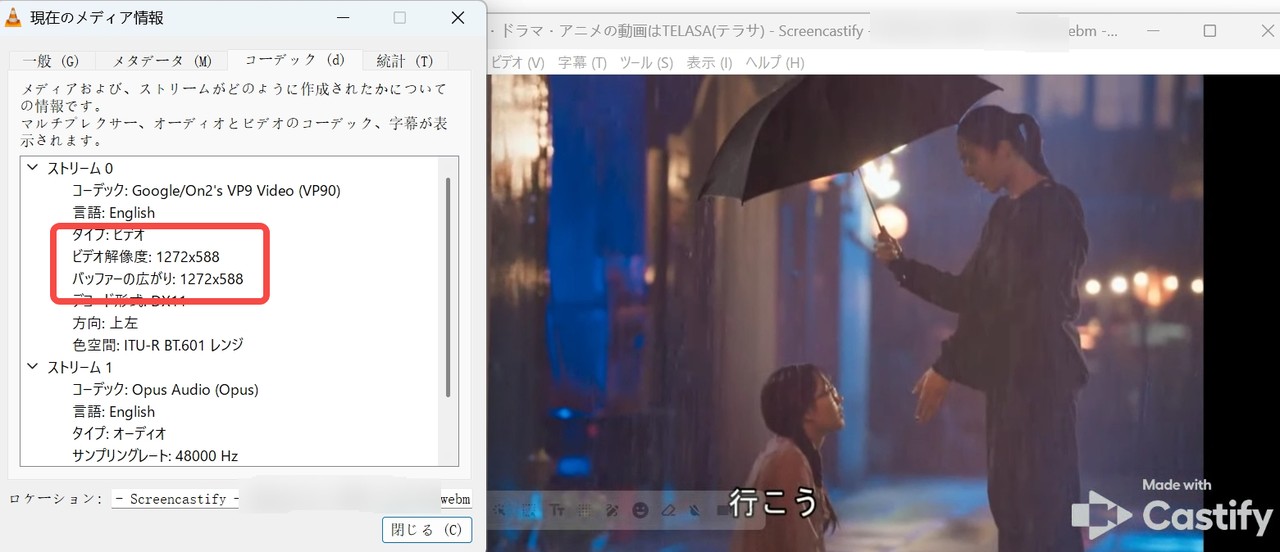The height and width of the screenshot is (552, 1280).
Task: Select the ストリーム 0 row label
Action: [80, 168]
